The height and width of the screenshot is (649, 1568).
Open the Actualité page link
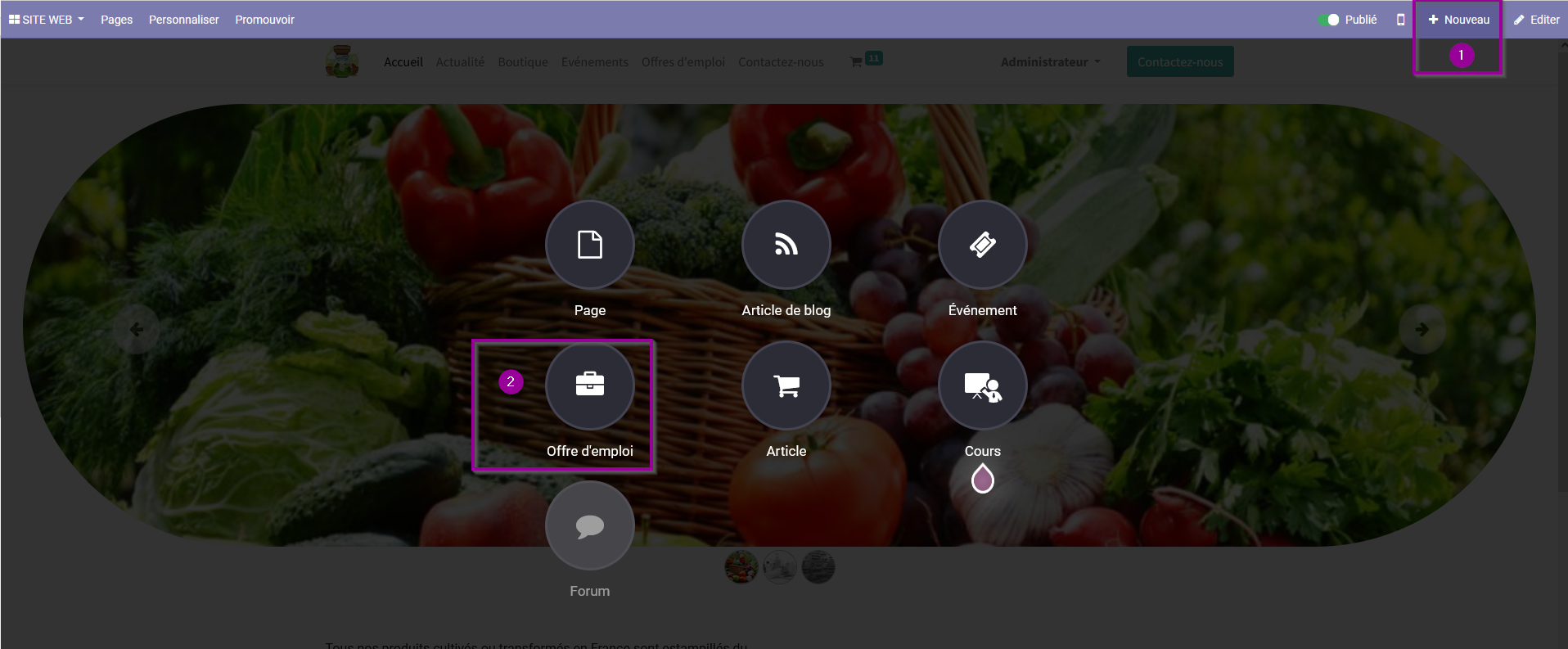(460, 62)
